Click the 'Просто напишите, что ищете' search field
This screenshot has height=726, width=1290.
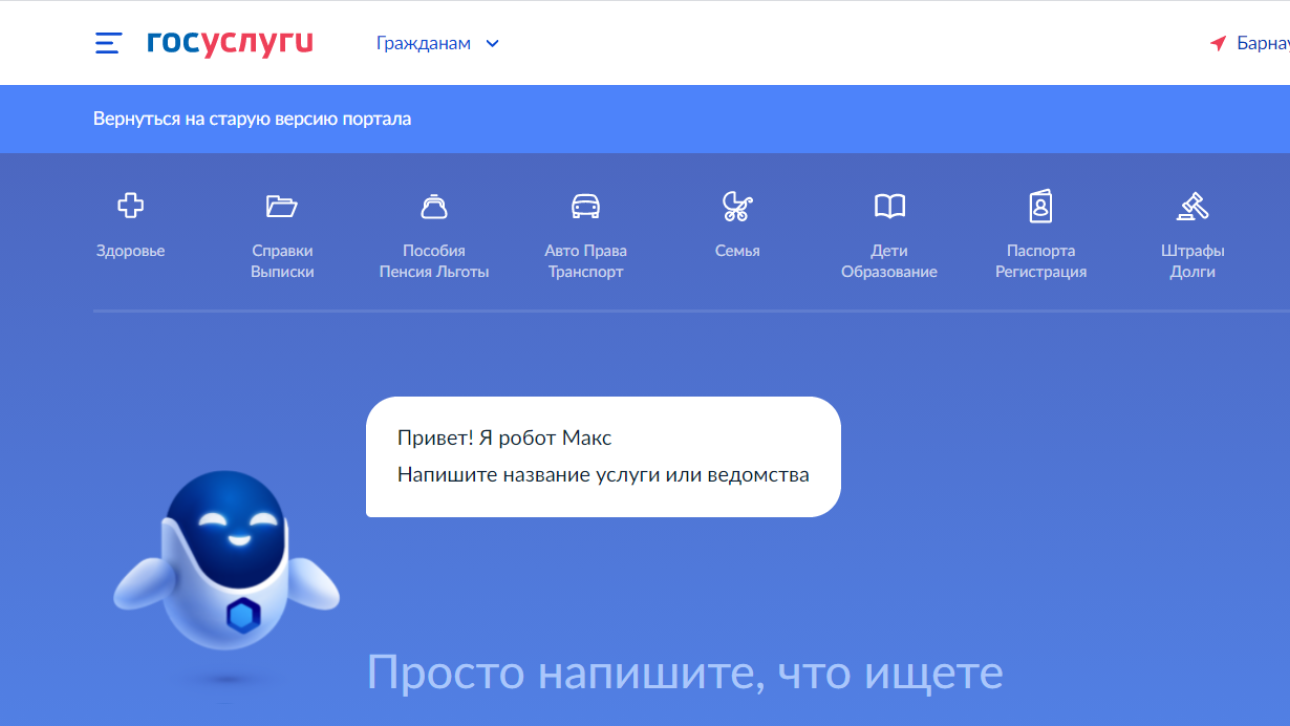pyautogui.click(x=684, y=672)
